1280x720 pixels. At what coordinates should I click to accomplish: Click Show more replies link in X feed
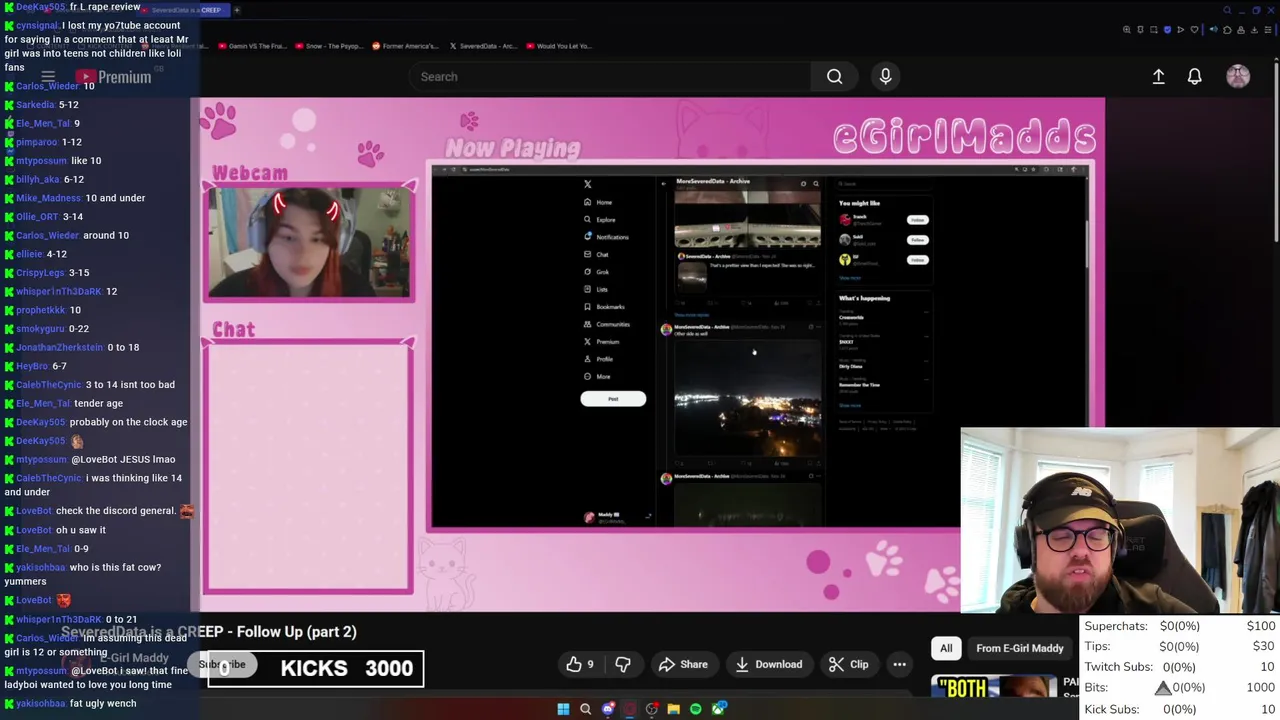692,315
